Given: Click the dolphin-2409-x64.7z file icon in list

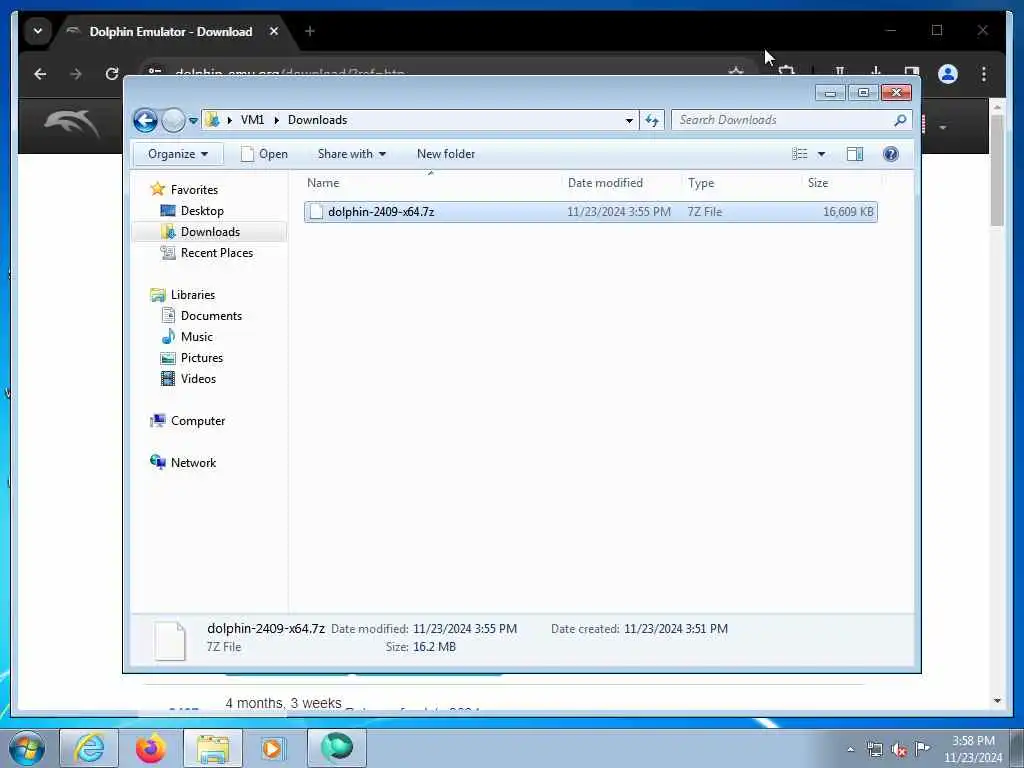Looking at the screenshot, I should pyautogui.click(x=316, y=212).
